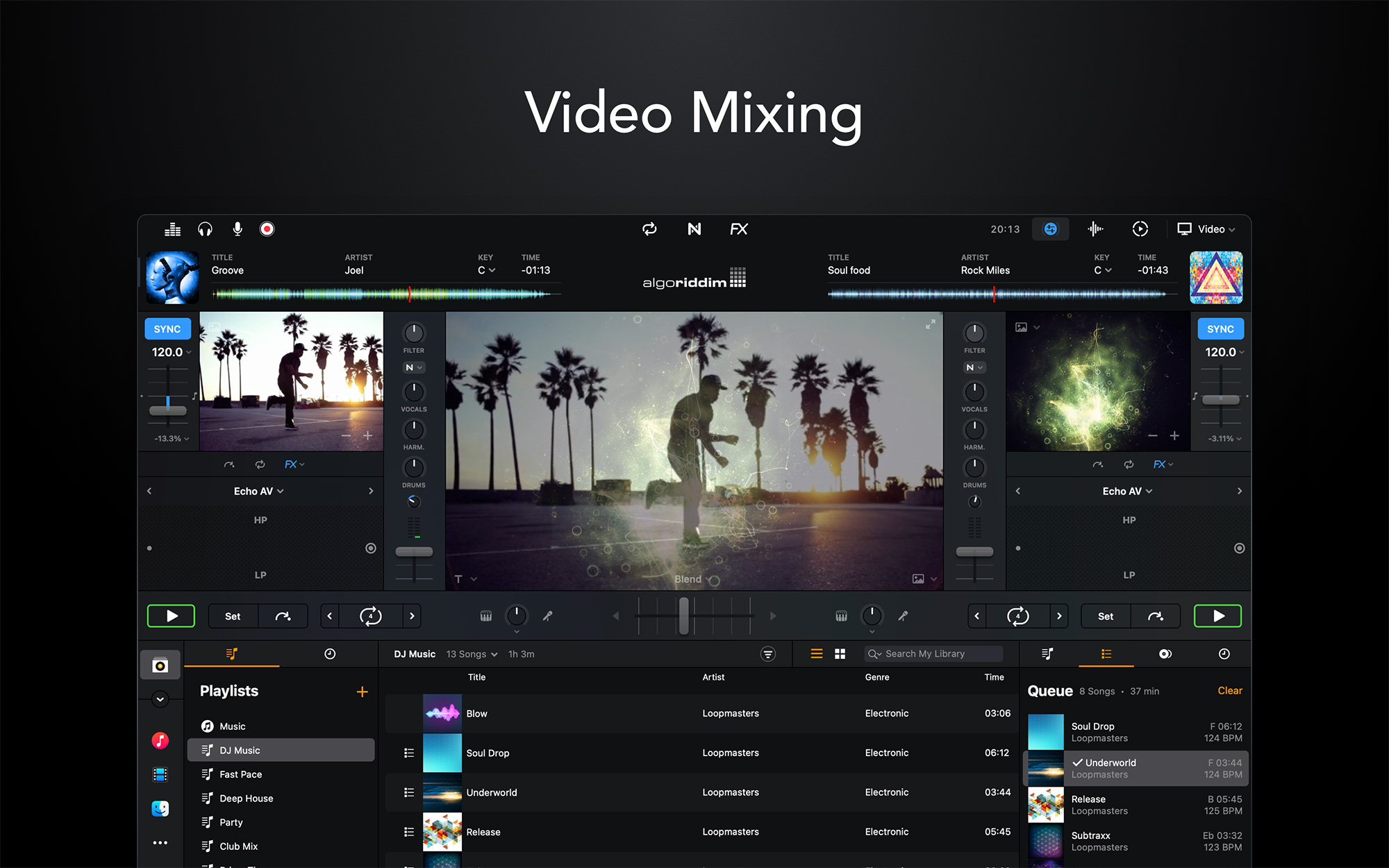Open the Video output dropdown
Image resolution: width=1389 pixels, height=868 pixels.
pos(1206,229)
